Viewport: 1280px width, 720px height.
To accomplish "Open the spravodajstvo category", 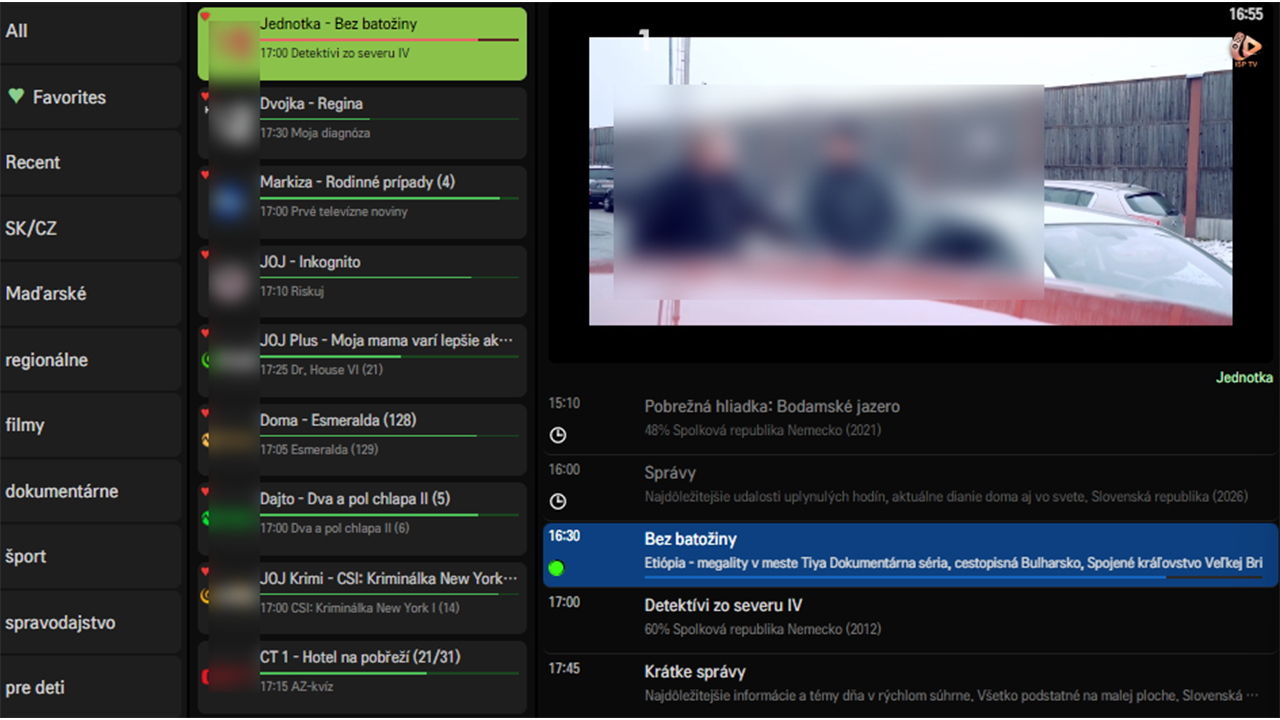I will click(91, 622).
